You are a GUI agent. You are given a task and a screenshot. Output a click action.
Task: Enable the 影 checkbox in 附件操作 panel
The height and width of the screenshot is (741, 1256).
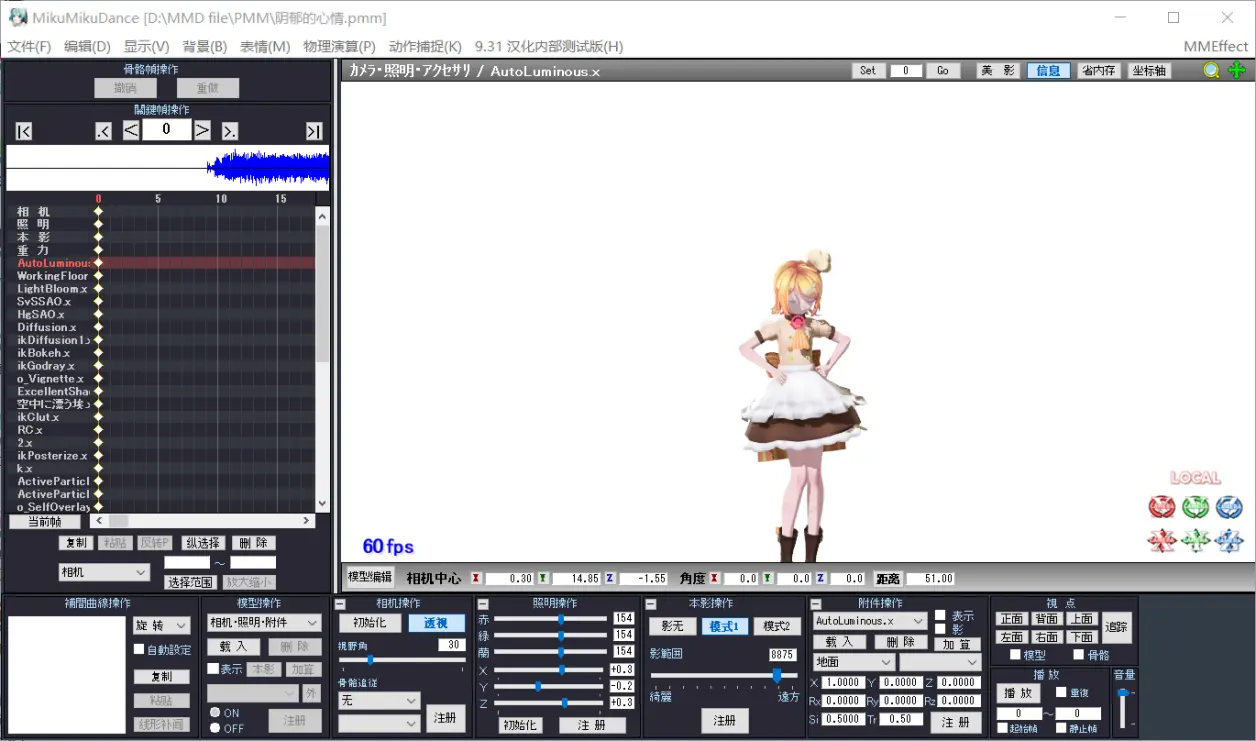click(x=940, y=629)
